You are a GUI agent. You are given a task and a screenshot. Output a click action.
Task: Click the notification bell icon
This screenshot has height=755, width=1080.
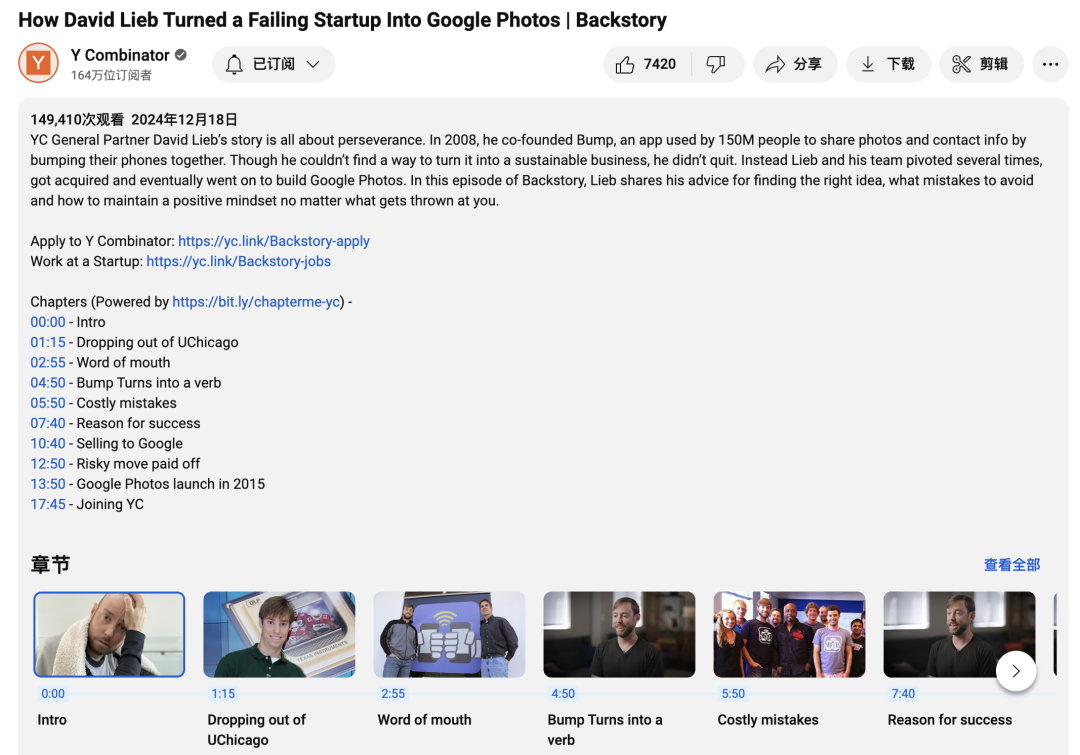click(234, 65)
